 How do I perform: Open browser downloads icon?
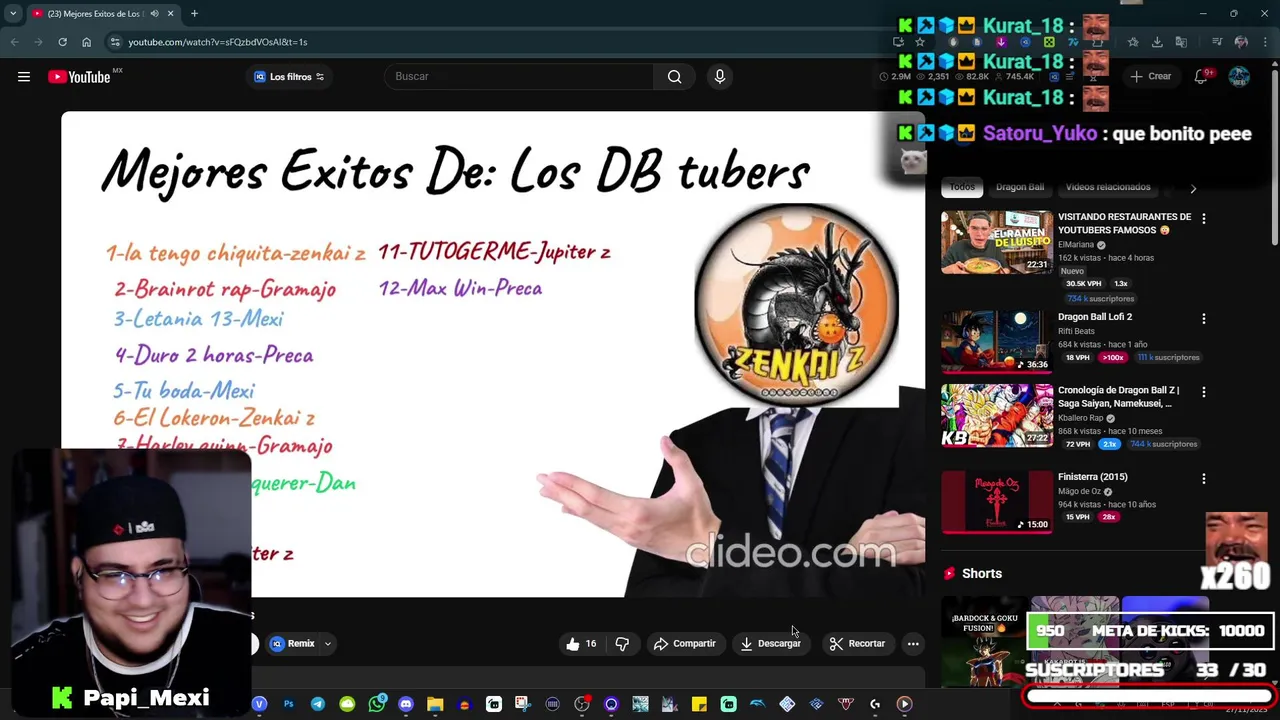coord(1157,42)
